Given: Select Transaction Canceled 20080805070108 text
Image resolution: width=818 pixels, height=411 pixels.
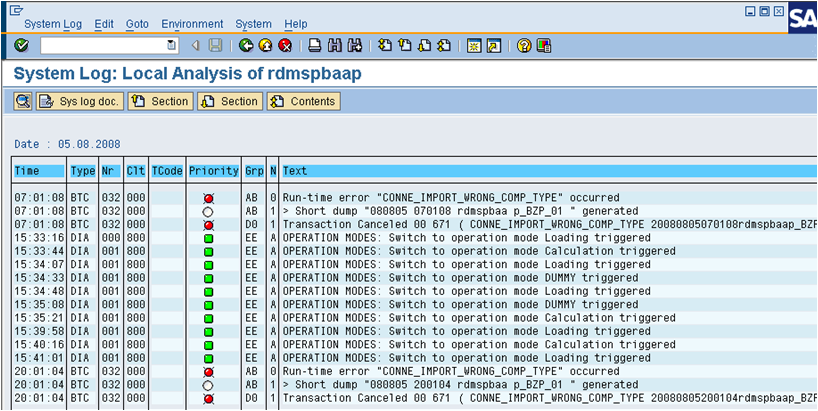Looking at the screenshot, I should point(550,225).
